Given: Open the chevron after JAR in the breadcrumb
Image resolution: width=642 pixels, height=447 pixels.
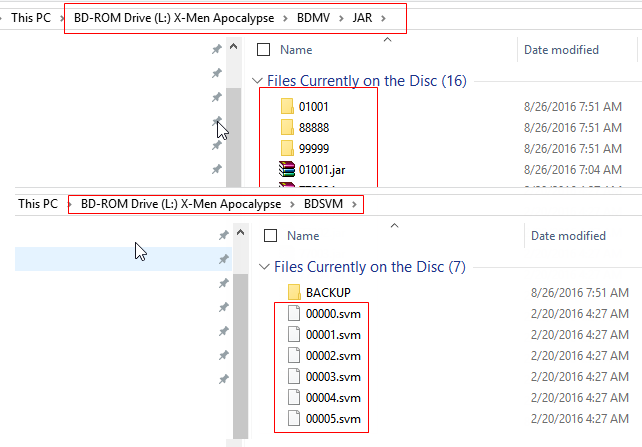Looking at the screenshot, I should coord(383,18).
